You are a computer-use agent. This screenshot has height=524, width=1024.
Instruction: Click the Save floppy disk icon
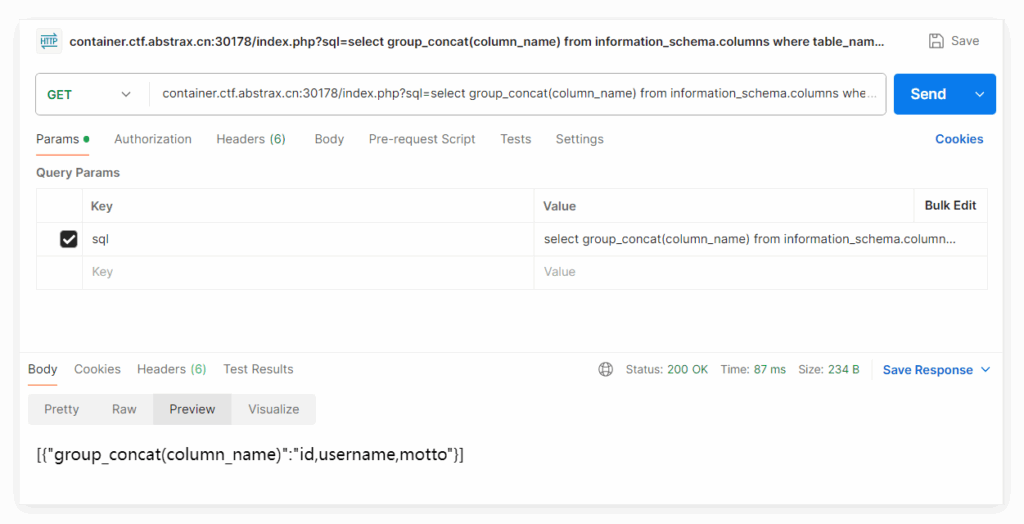(x=936, y=41)
